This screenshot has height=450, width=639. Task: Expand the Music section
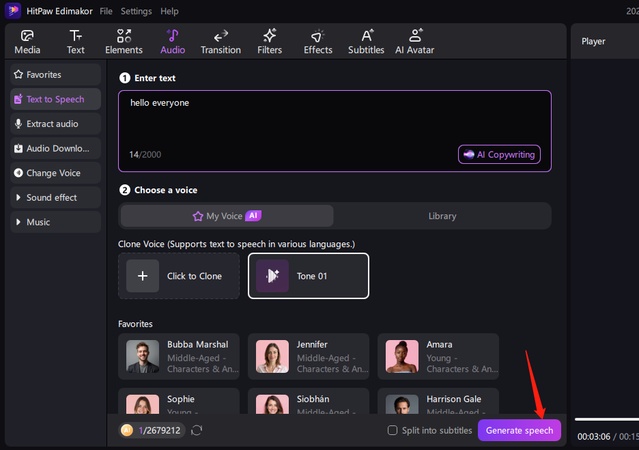coord(55,222)
